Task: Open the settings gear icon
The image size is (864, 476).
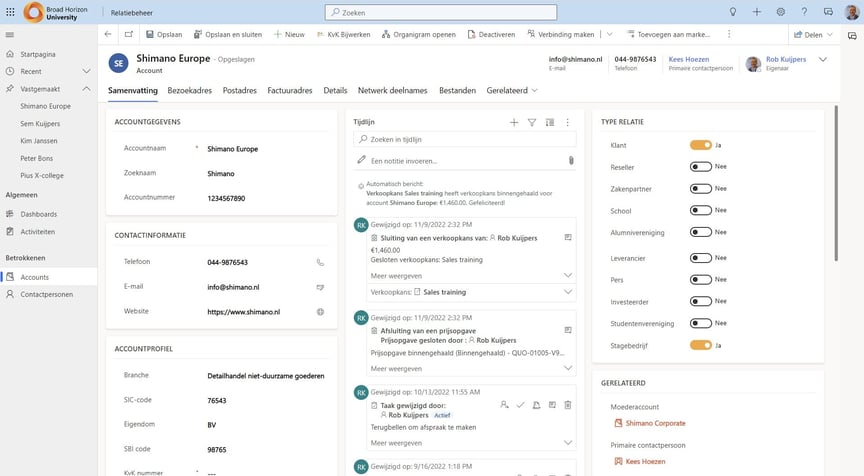Action: tap(780, 12)
